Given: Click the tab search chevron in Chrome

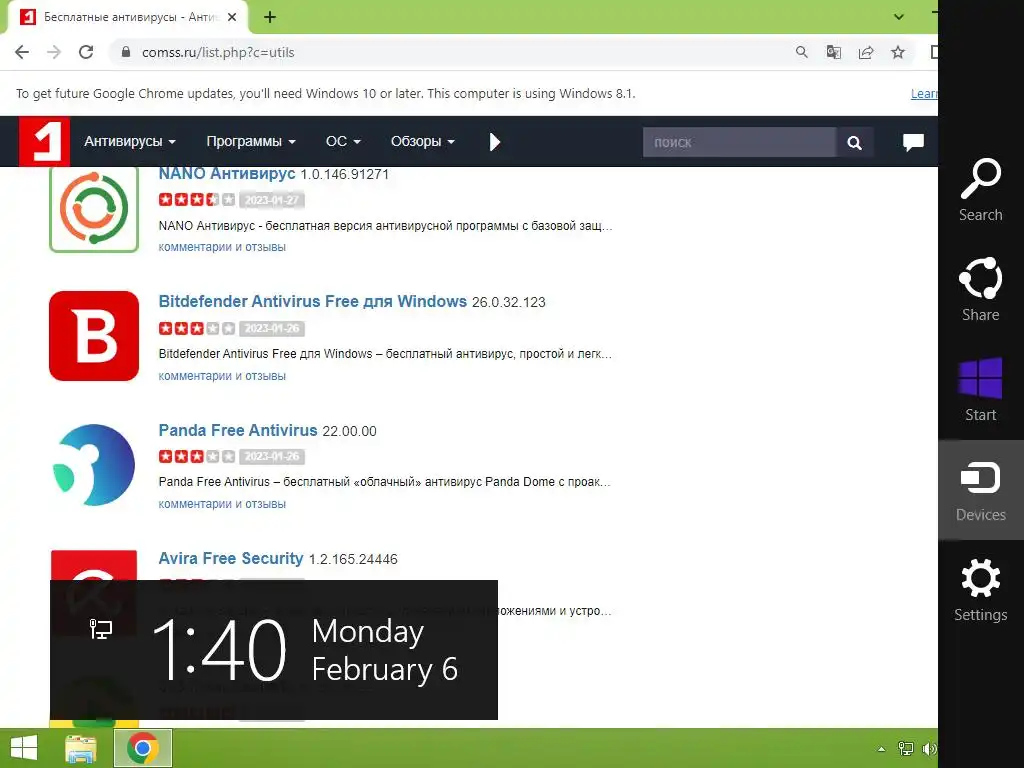Looking at the screenshot, I should pyautogui.click(x=899, y=17).
